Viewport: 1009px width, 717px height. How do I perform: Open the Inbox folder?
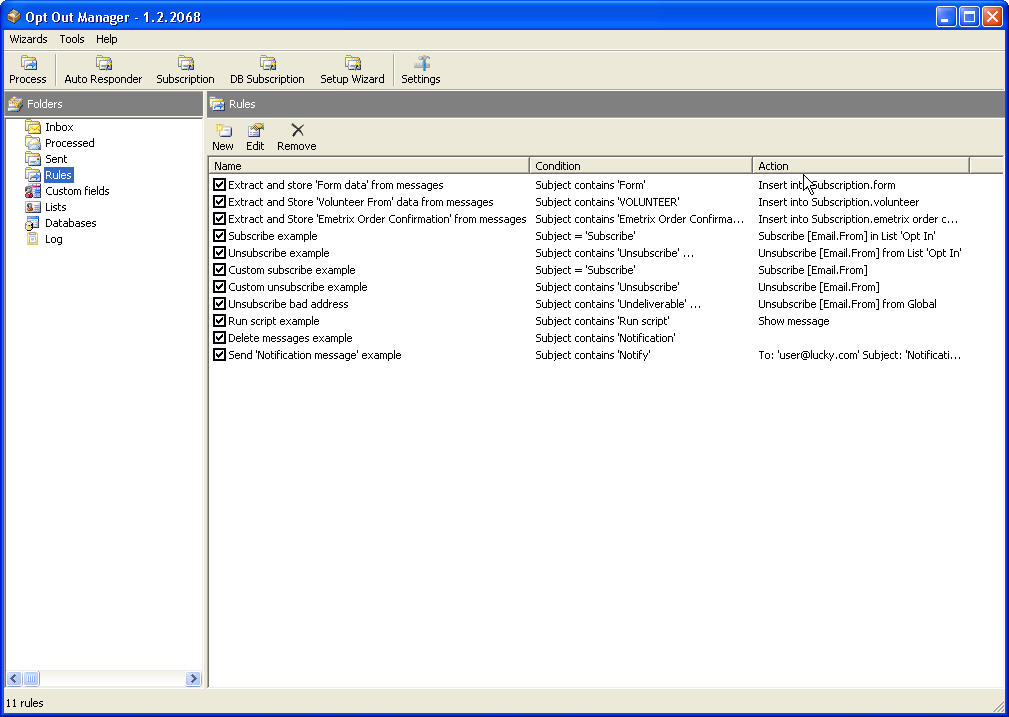[59, 127]
